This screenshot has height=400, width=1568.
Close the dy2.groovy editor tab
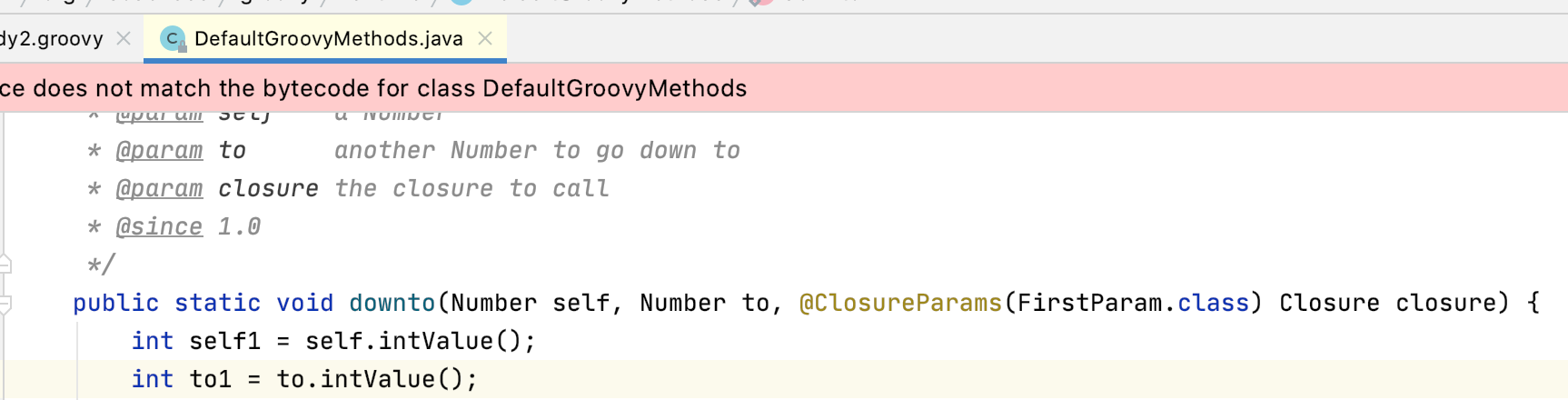tap(124, 38)
